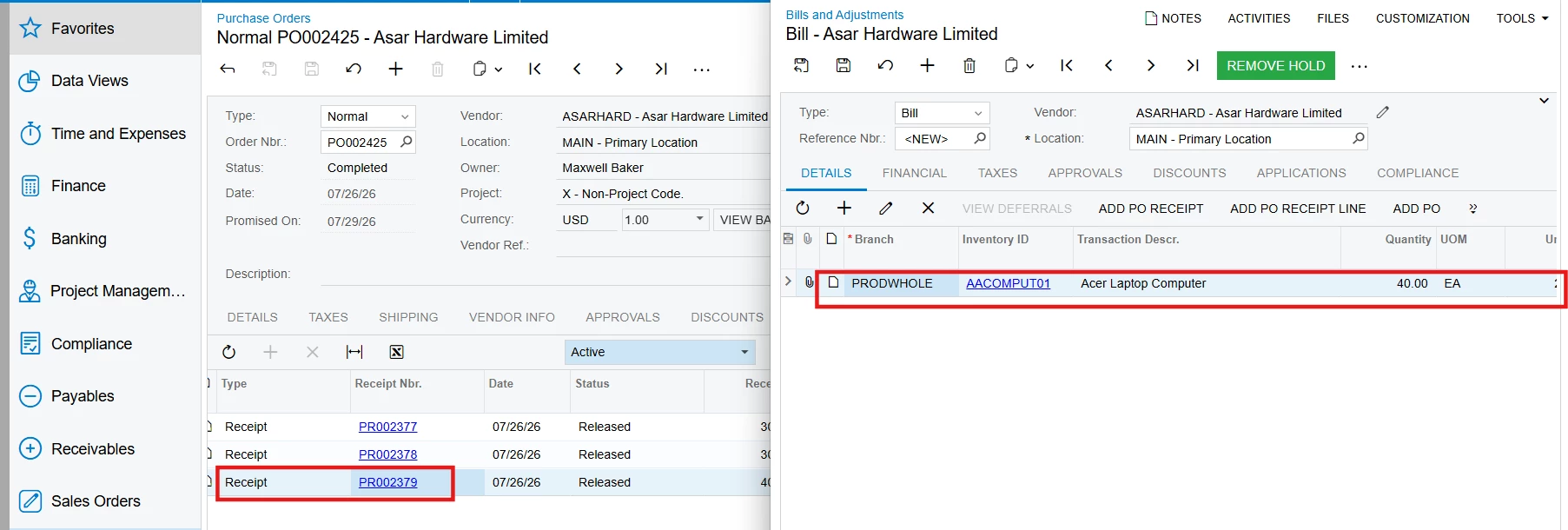Image resolution: width=1568 pixels, height=530 pixels.
Task: Open receipt PR002379 link
Action: (387, 482)
